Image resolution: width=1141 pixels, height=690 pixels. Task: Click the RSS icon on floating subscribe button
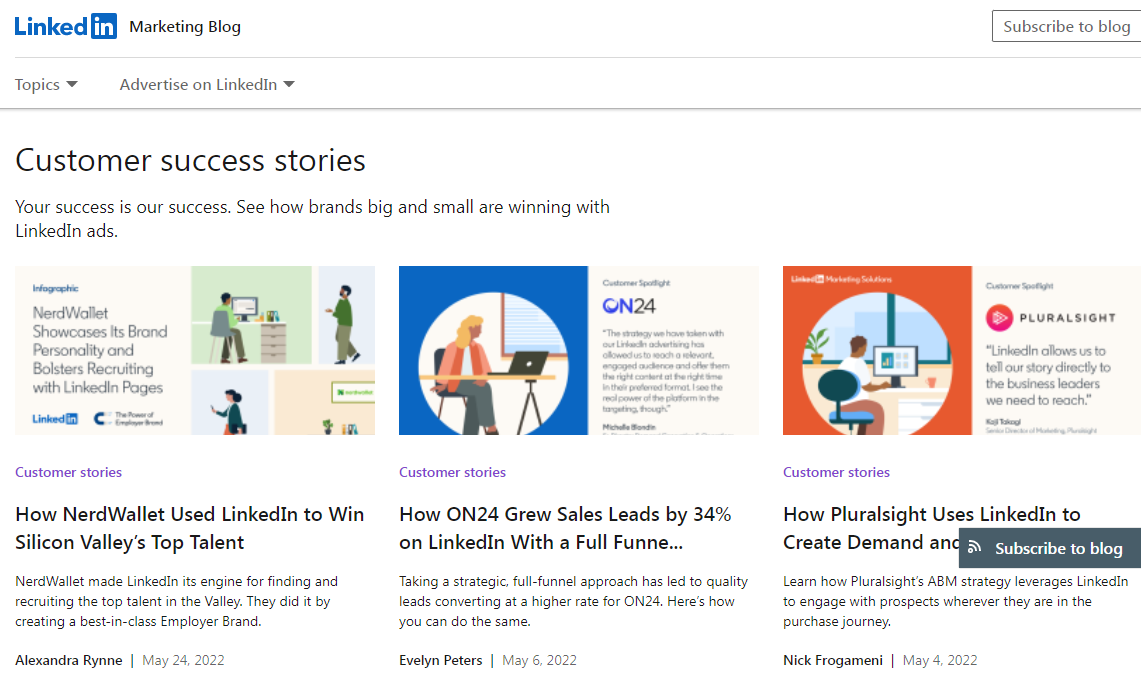coord(975,548)
